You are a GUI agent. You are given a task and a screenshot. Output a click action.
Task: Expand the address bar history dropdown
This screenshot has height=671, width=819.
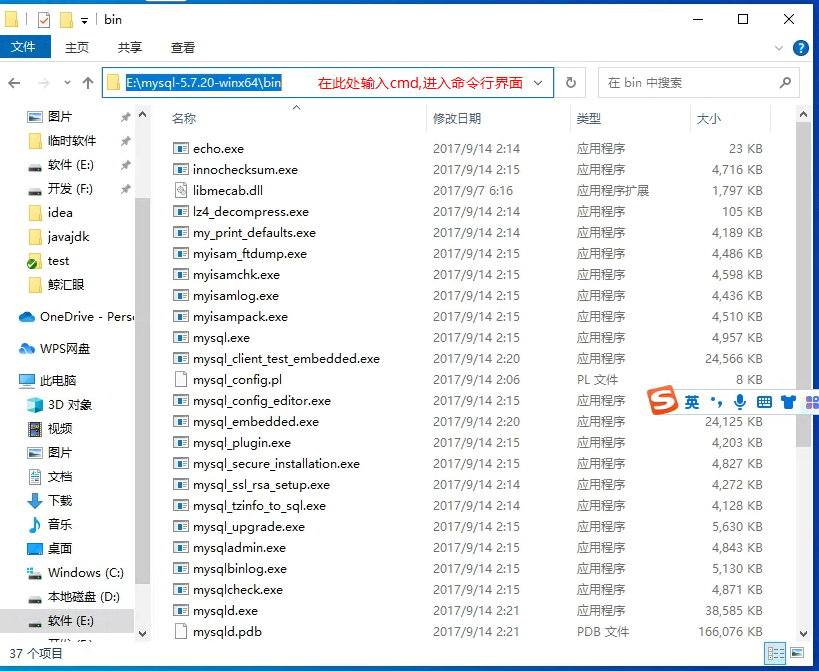pyautogui.click(x=539, y=83)
